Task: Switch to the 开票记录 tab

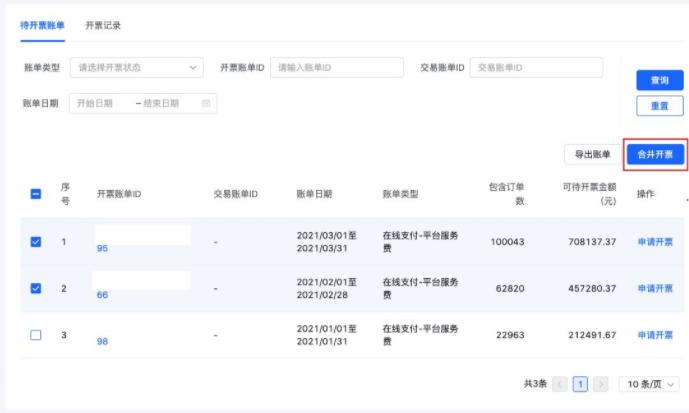Action: (103, 25)
